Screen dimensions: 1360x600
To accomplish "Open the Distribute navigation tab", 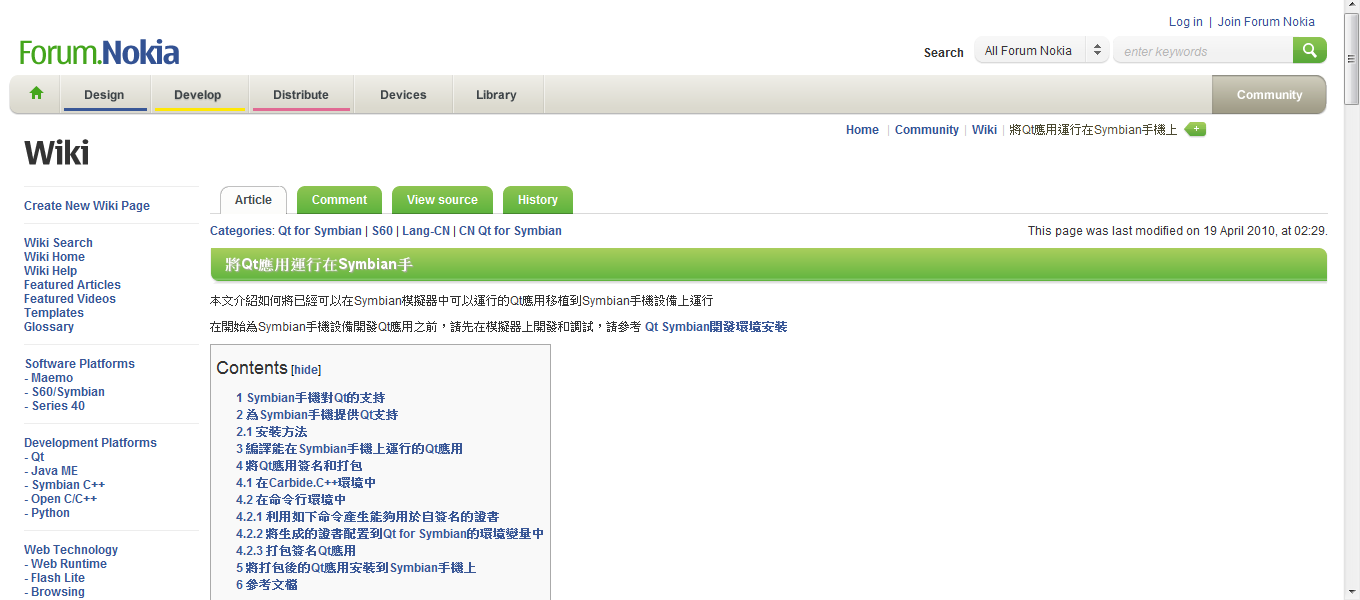I will (x=301, y=95).
